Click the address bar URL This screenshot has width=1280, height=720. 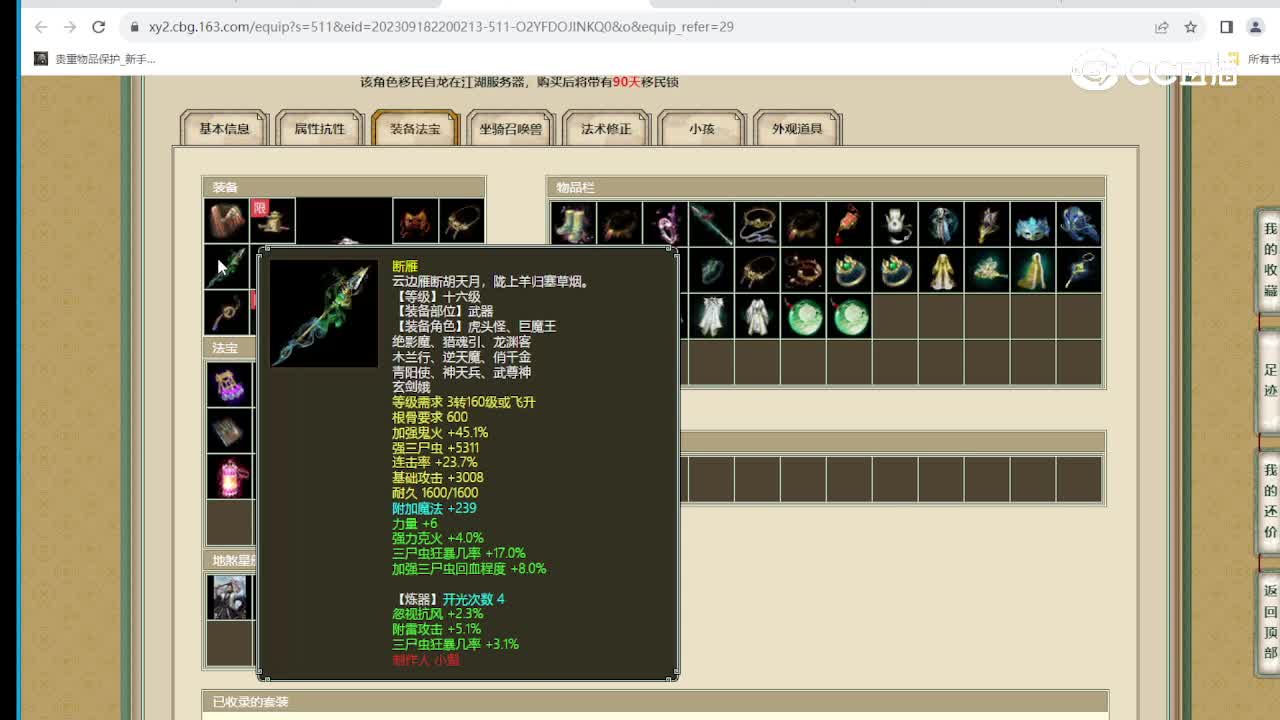[x=441, y=27]
